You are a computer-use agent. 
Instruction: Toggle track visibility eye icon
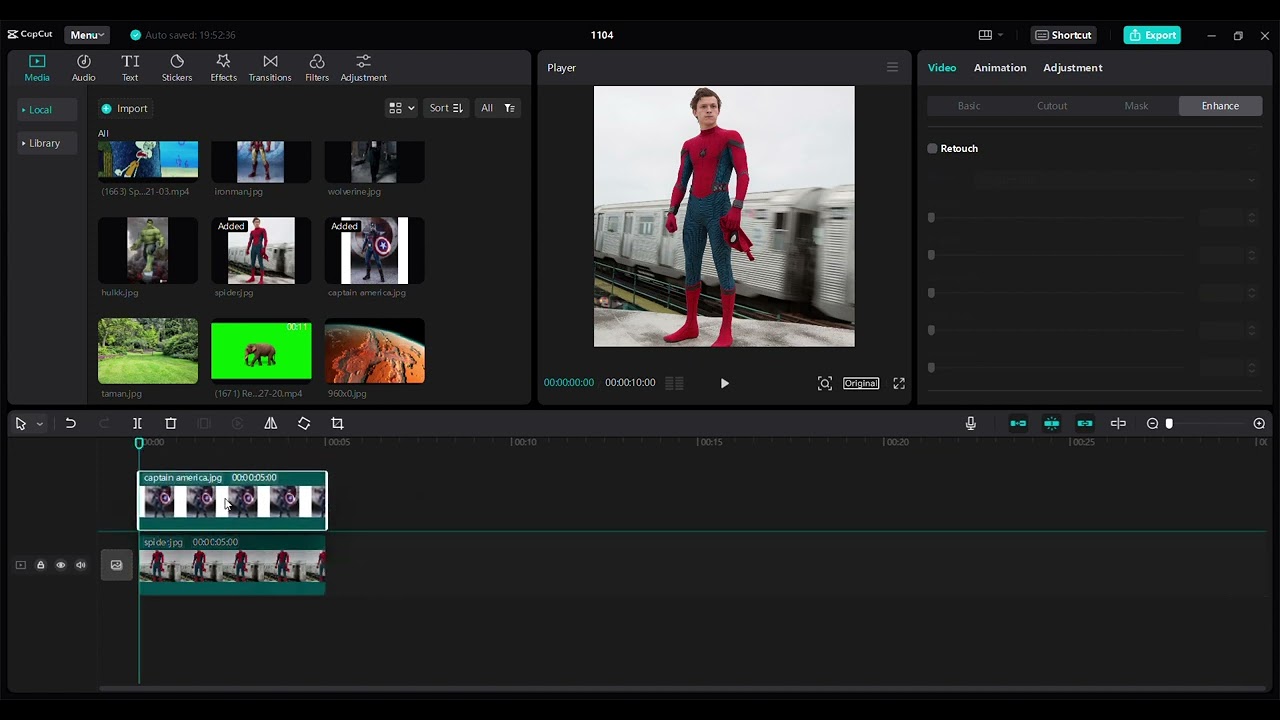[60, 565]
